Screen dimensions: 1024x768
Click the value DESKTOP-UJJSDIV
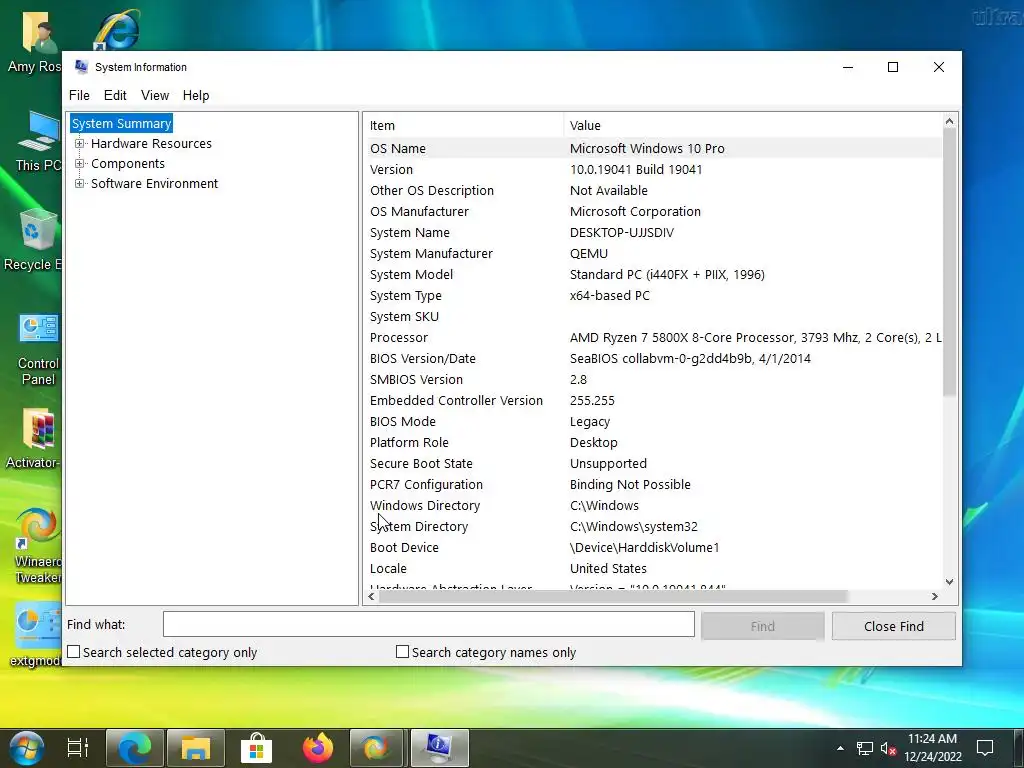(x=622, y=232)
